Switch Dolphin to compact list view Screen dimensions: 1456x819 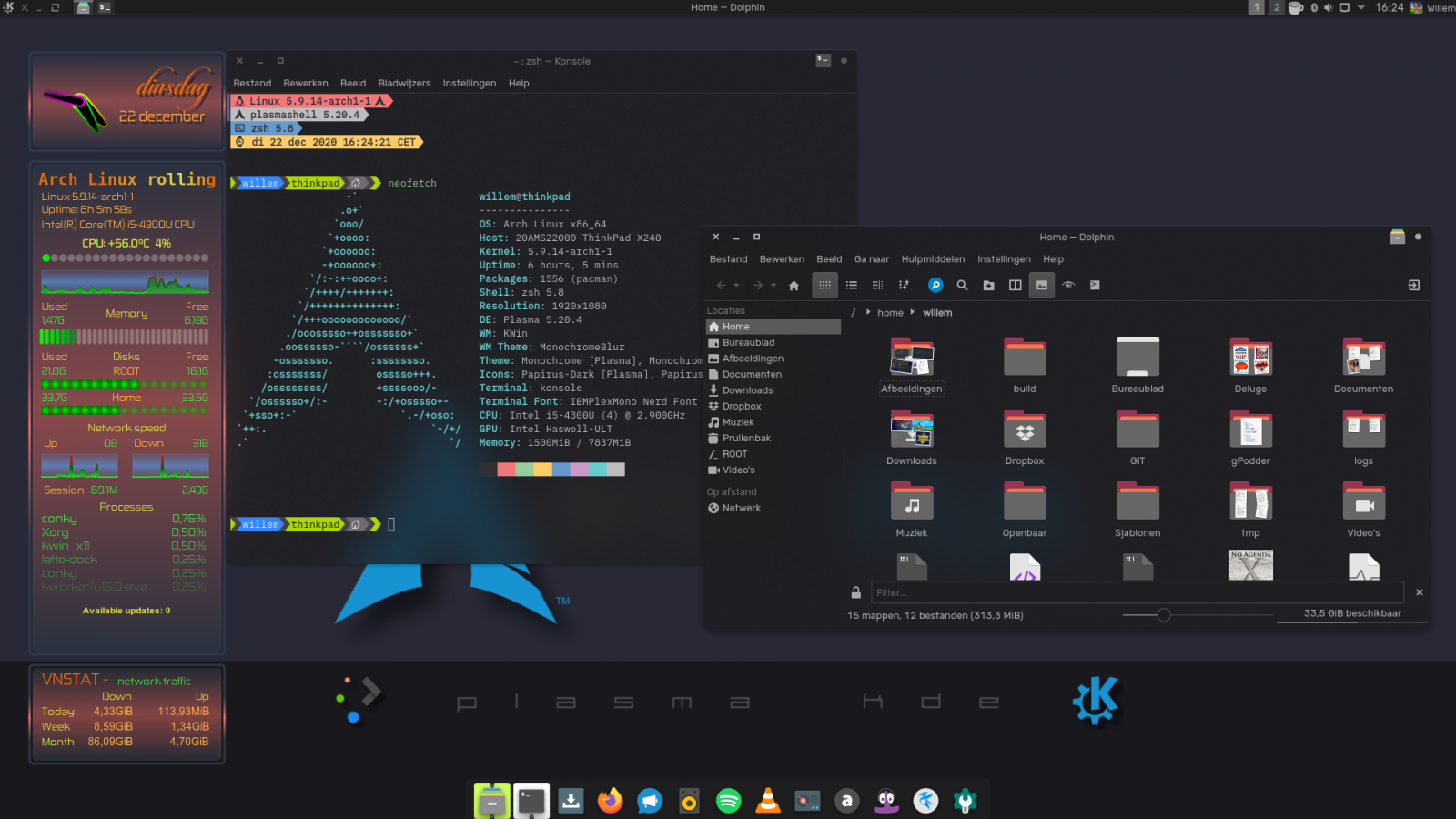coord(851,286)
